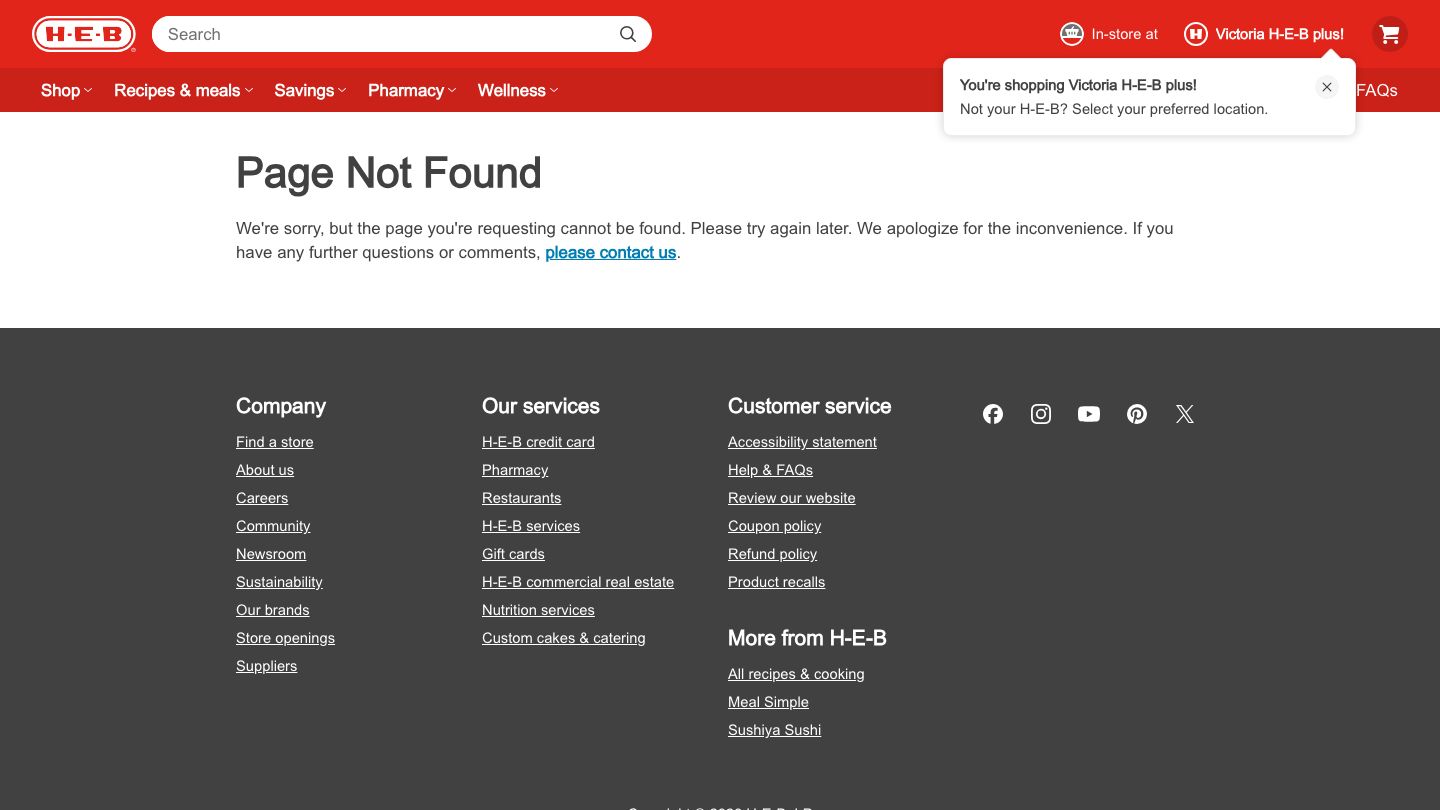Go to the Pinterest icon
The height and width of the screenshot is (810, 1440).
[x=1137, y=414]
